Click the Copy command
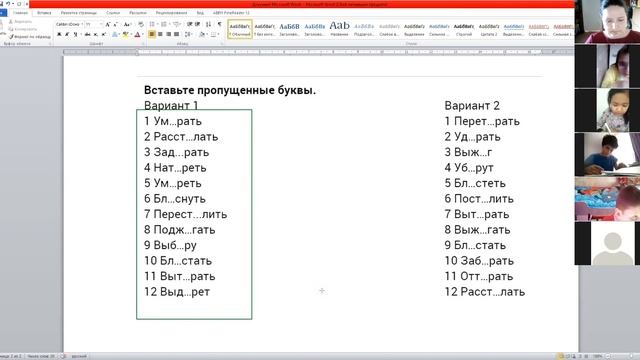The width and height of the screenshot is (640, 360). pos(23,29)
